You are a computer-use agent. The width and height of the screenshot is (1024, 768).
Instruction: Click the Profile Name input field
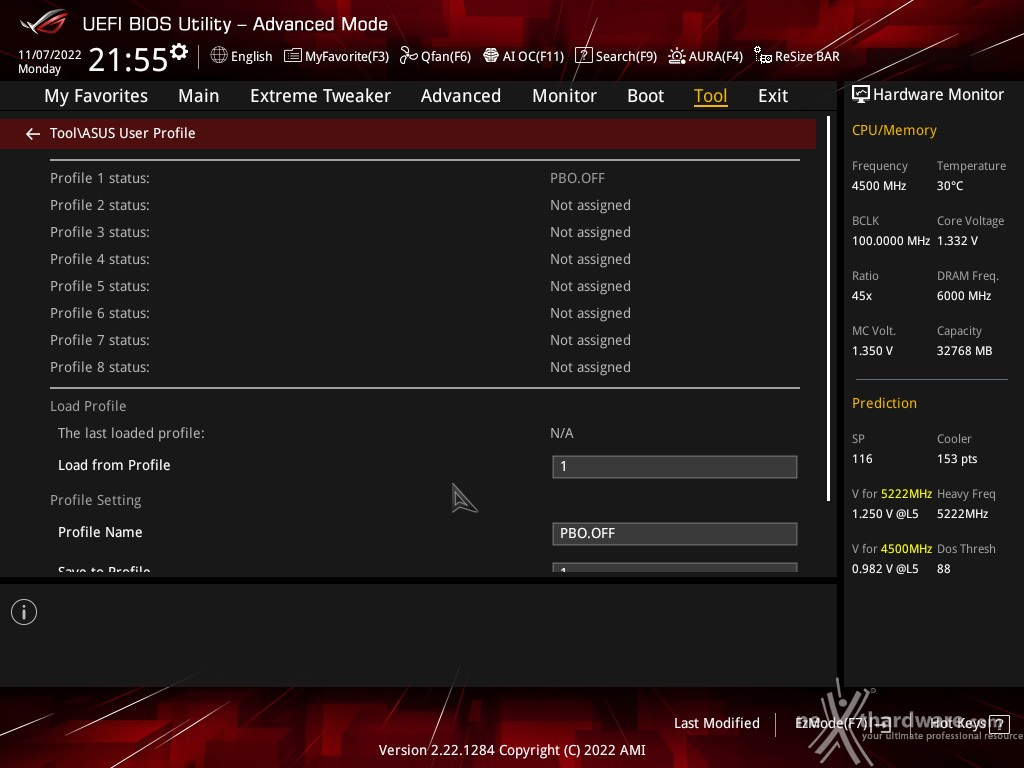pos(675,534)
